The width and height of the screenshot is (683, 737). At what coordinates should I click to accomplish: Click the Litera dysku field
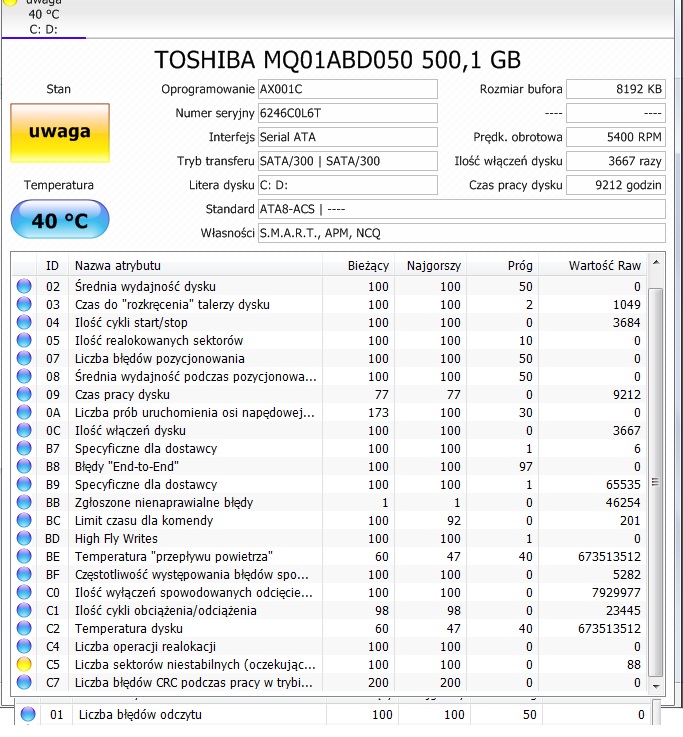(x=347, y=185)
